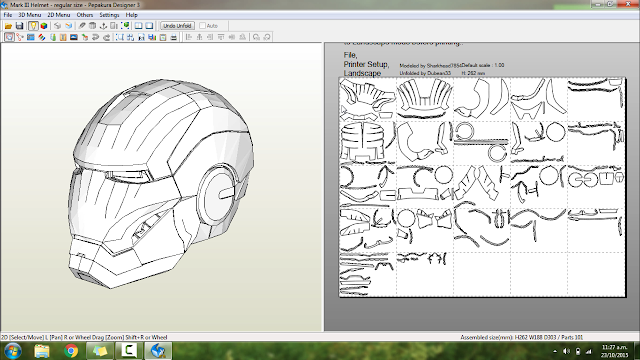This screenshot has height=360, width=640.
Task: Click the Google Chrome taskbar icon
Action: click(x=71, y=351)
